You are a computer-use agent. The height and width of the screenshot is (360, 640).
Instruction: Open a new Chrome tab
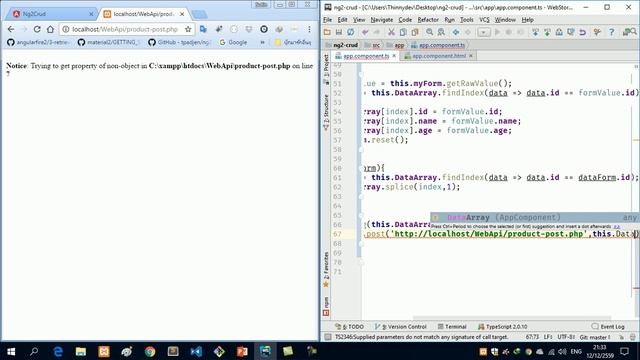click(199, 14)
